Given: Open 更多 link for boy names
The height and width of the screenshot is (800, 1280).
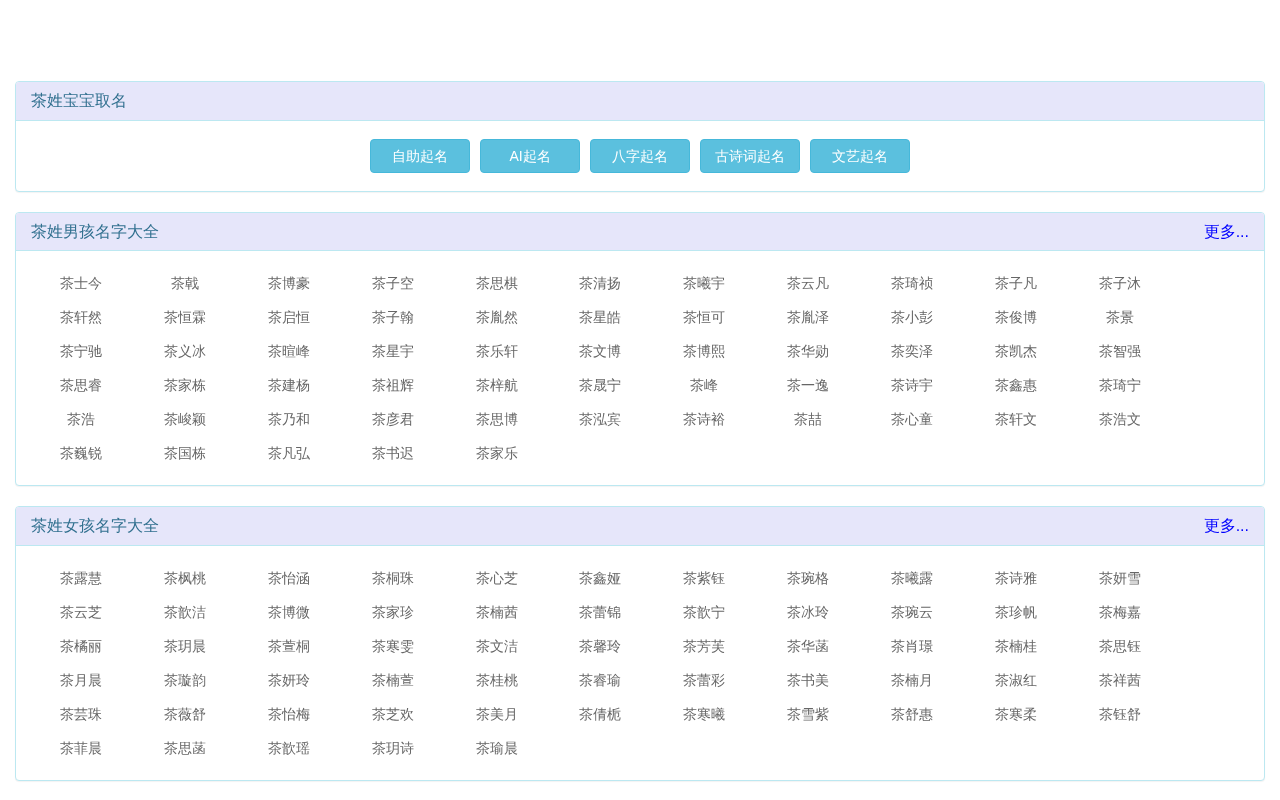Looking at the screenshot, I should coord(1226,232).
